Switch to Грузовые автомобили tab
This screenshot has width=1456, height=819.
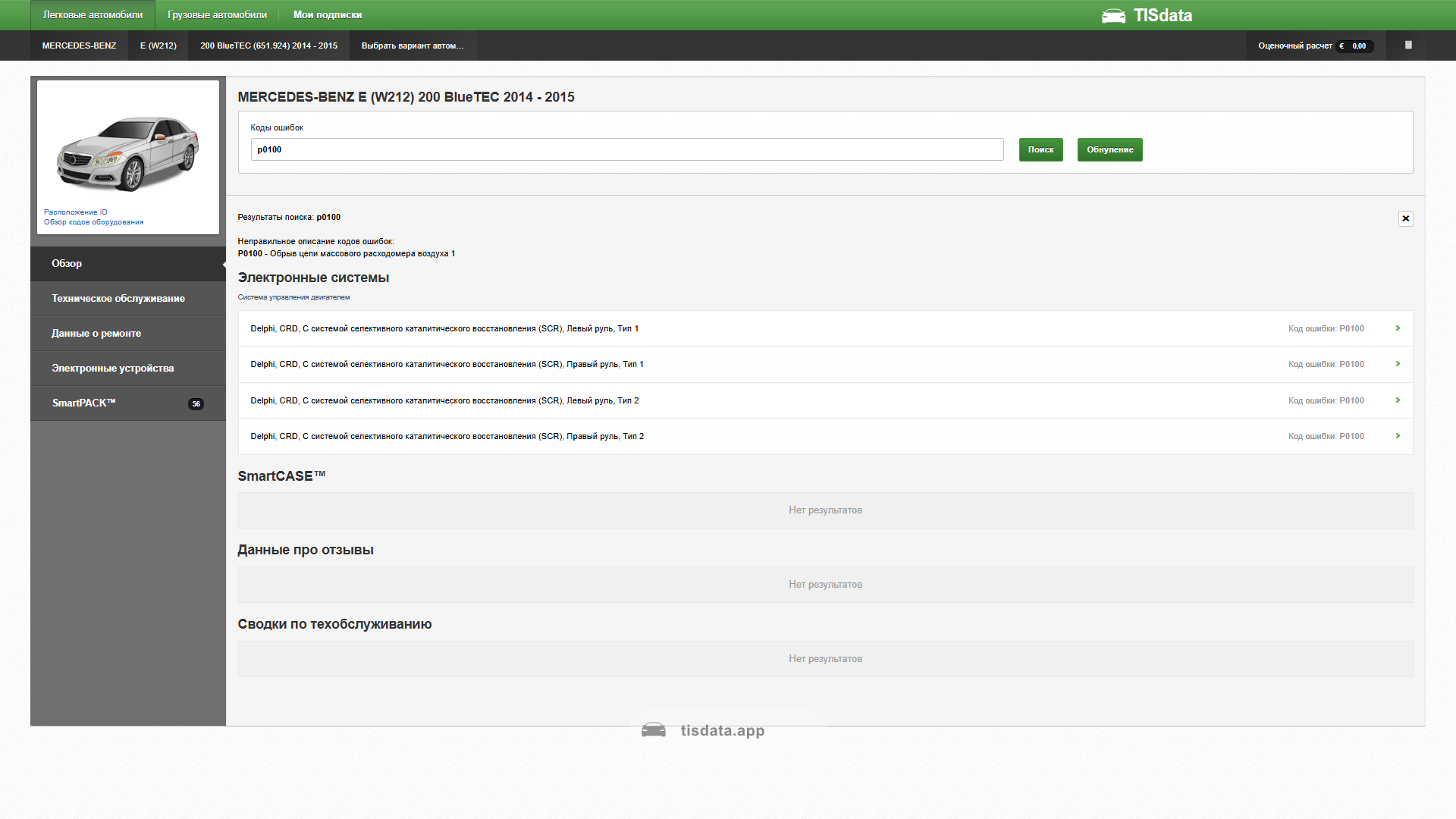point(217,15)
